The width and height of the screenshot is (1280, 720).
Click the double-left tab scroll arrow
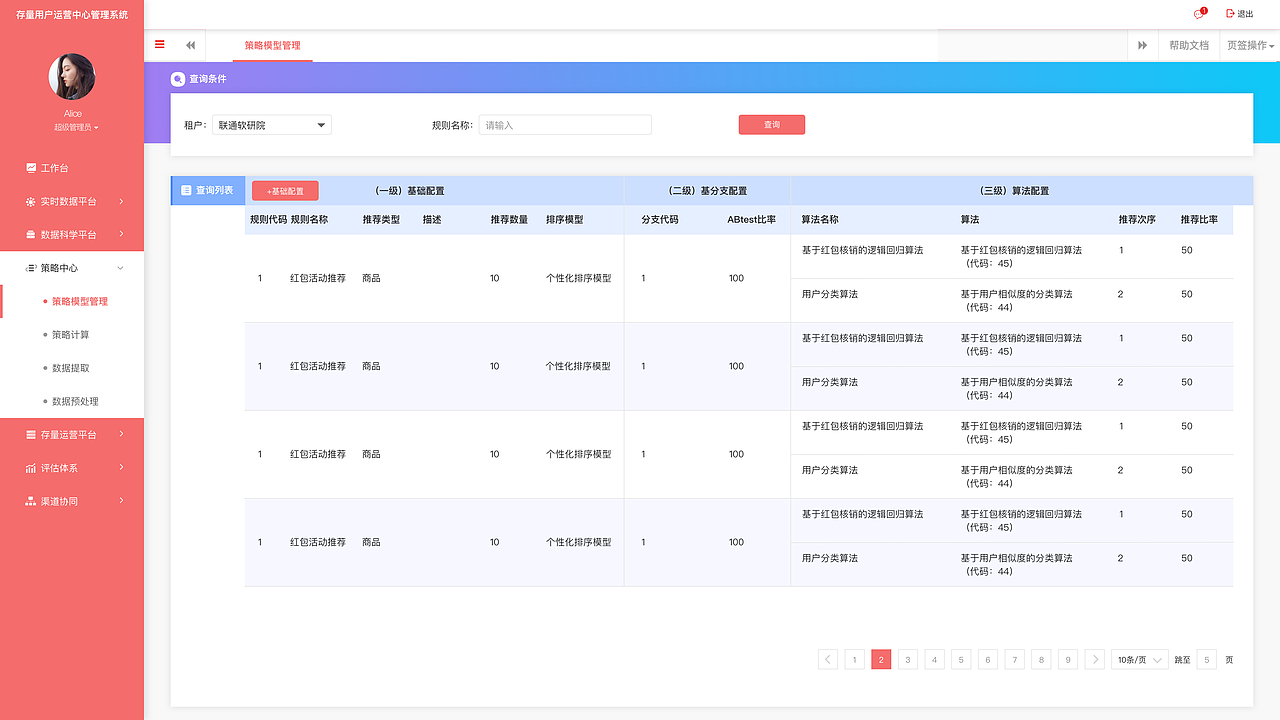[190, 45]
